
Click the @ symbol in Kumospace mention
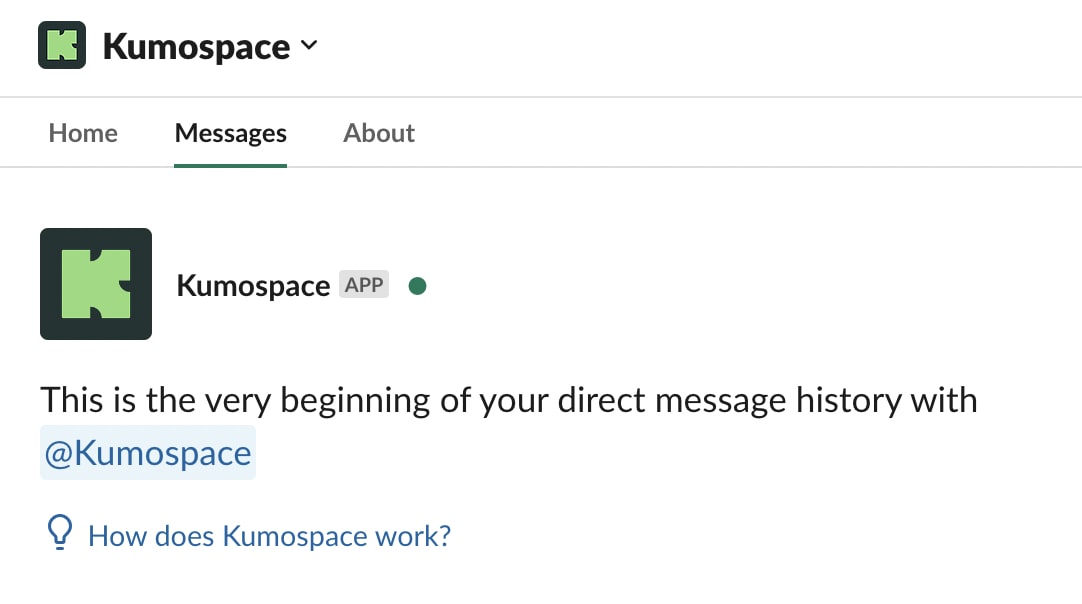click(59, 454)
